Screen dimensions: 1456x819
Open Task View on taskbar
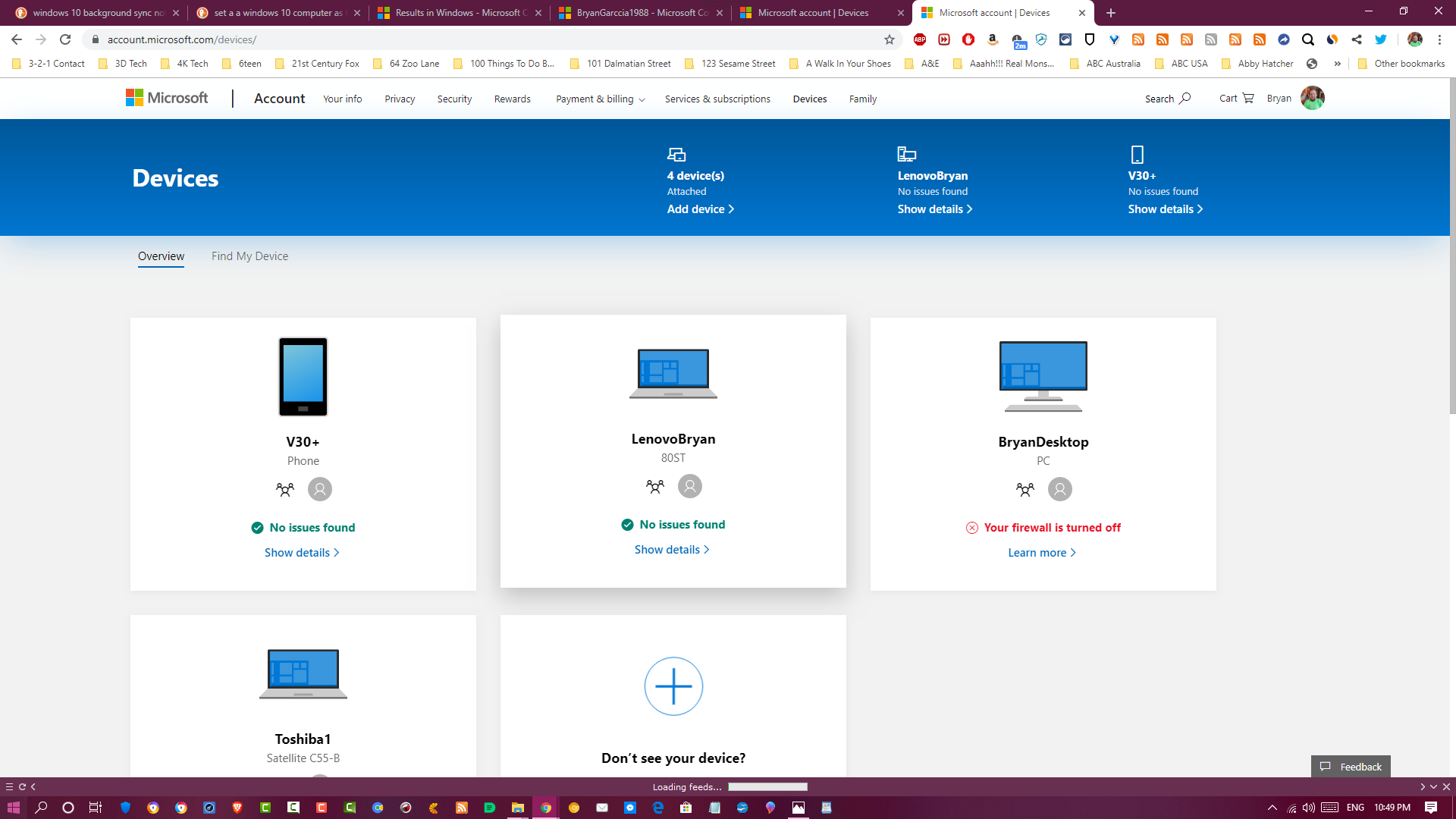[x=96, y=808]
